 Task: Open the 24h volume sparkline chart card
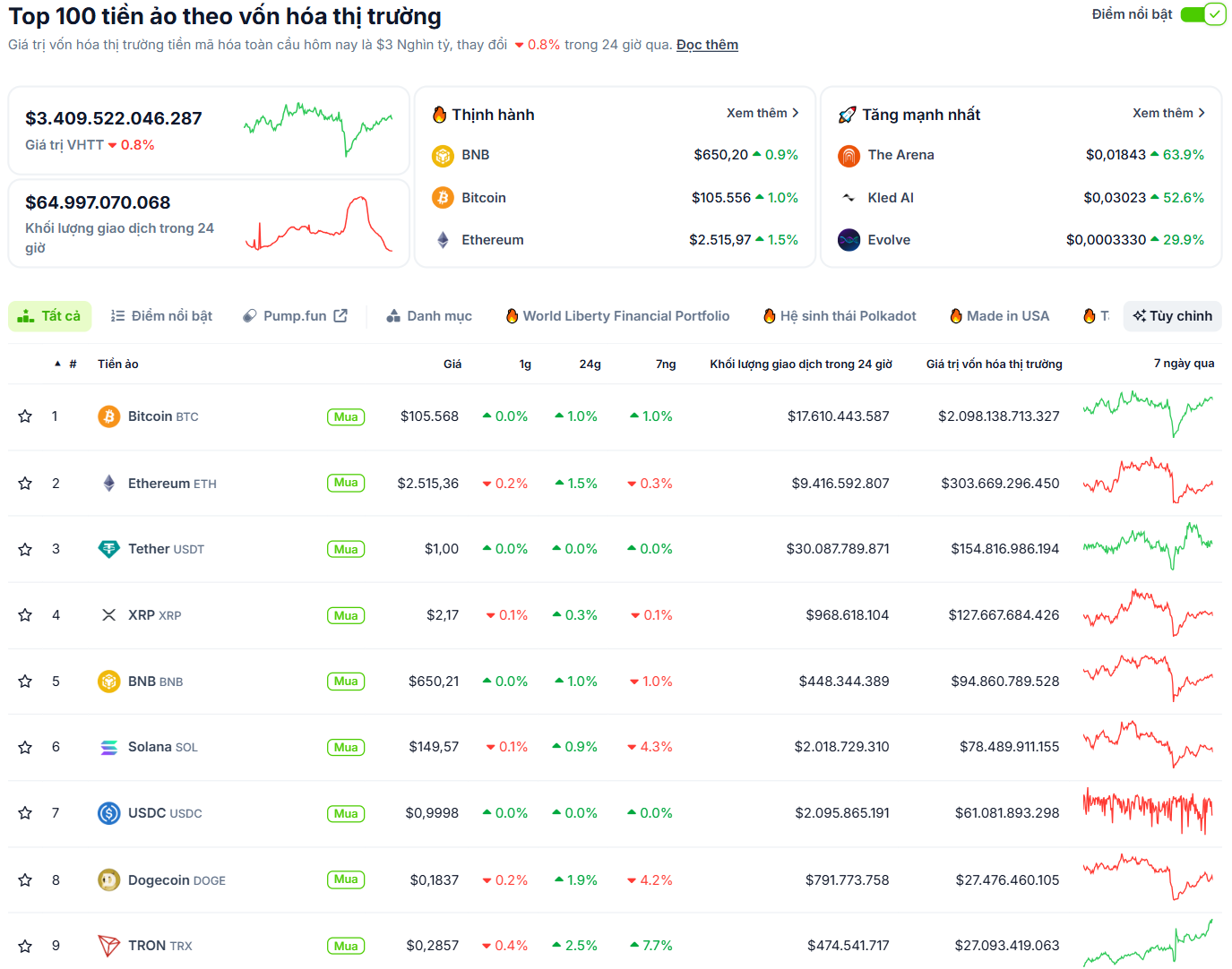click(x=209, y=224)
